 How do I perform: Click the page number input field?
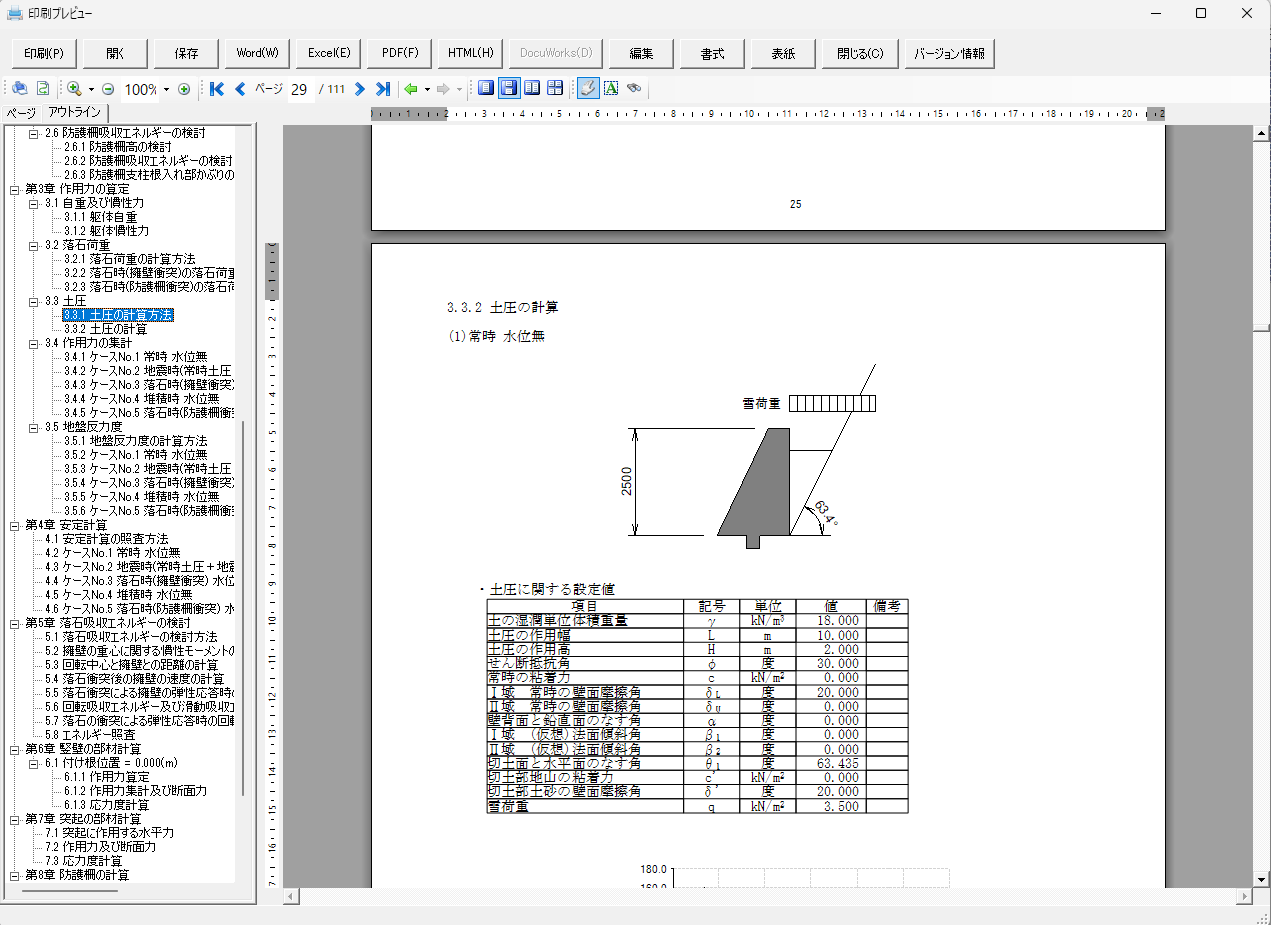[299, 89]
